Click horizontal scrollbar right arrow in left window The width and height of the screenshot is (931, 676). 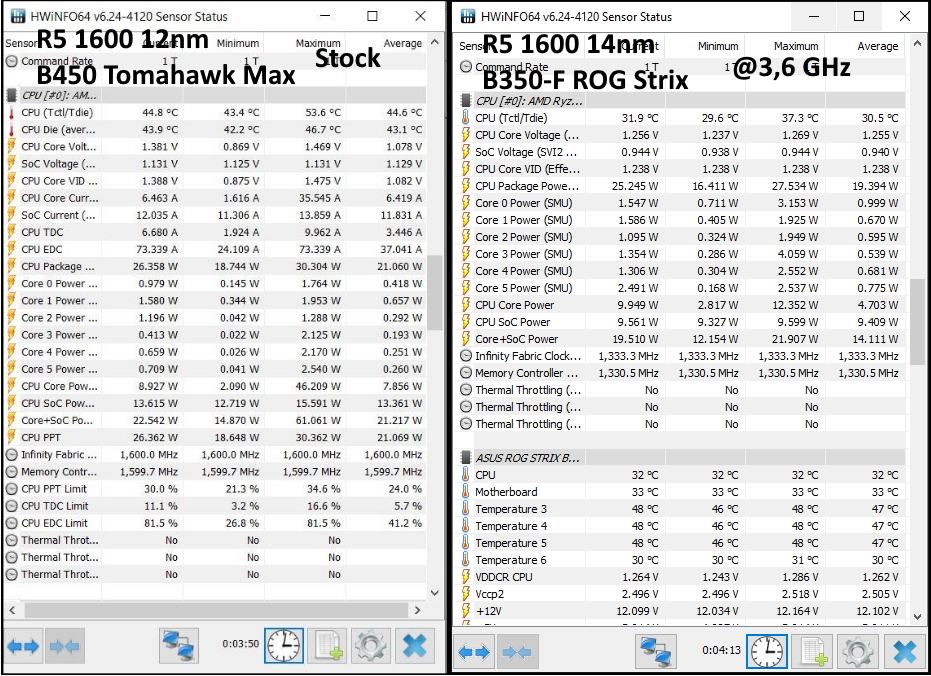click(x=417, y=610)
